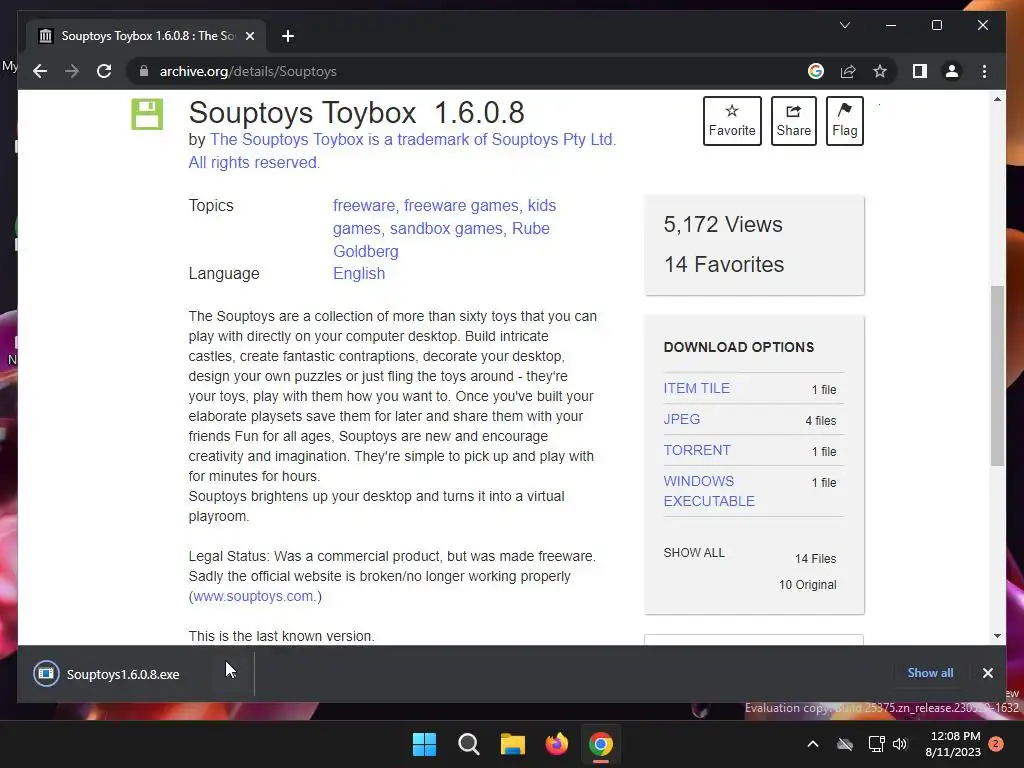Open the JPEG download option
This screenshot has height=768, width=1024.
coord(681,419)
